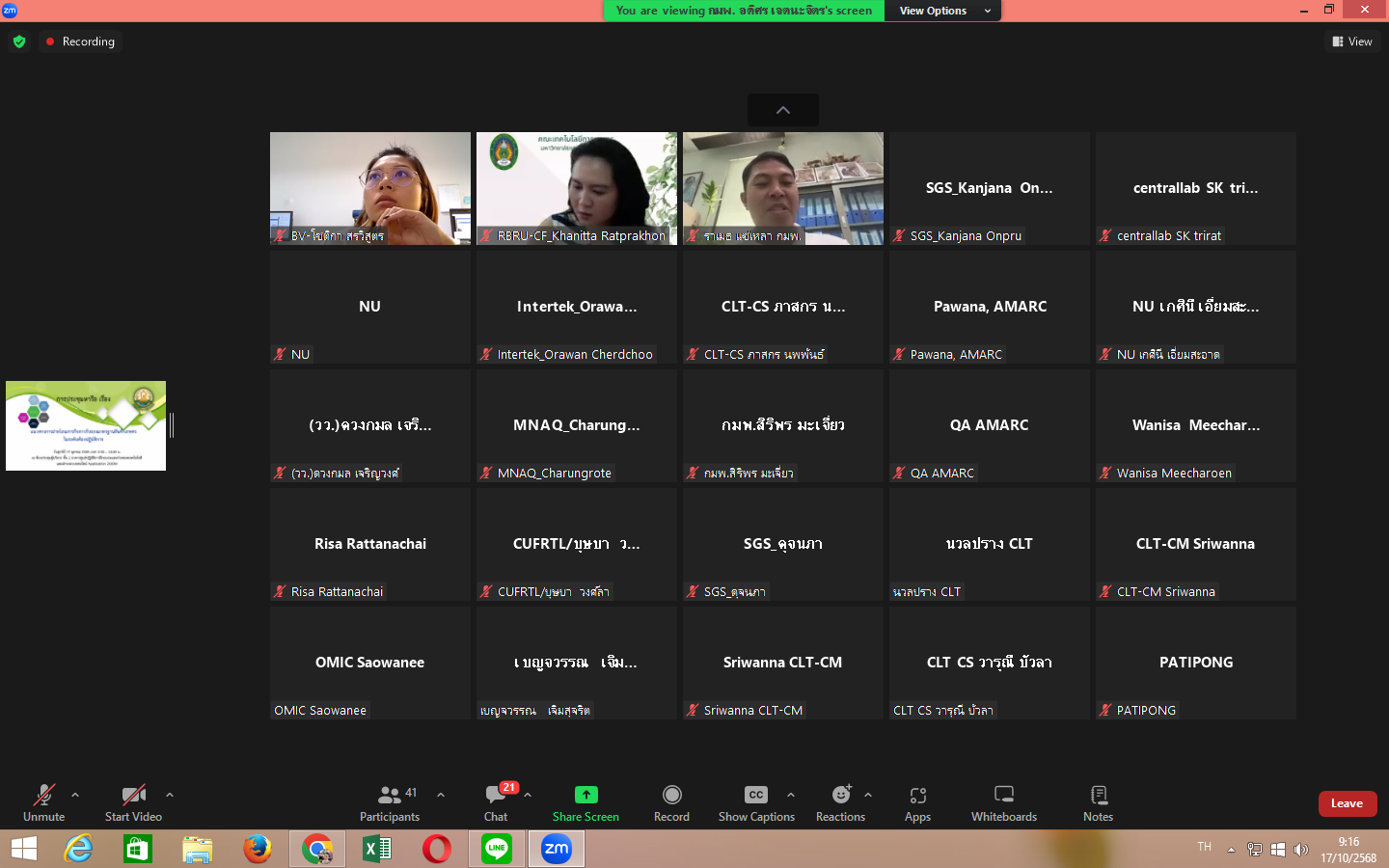Open Whiteboards

[1003, 802]
